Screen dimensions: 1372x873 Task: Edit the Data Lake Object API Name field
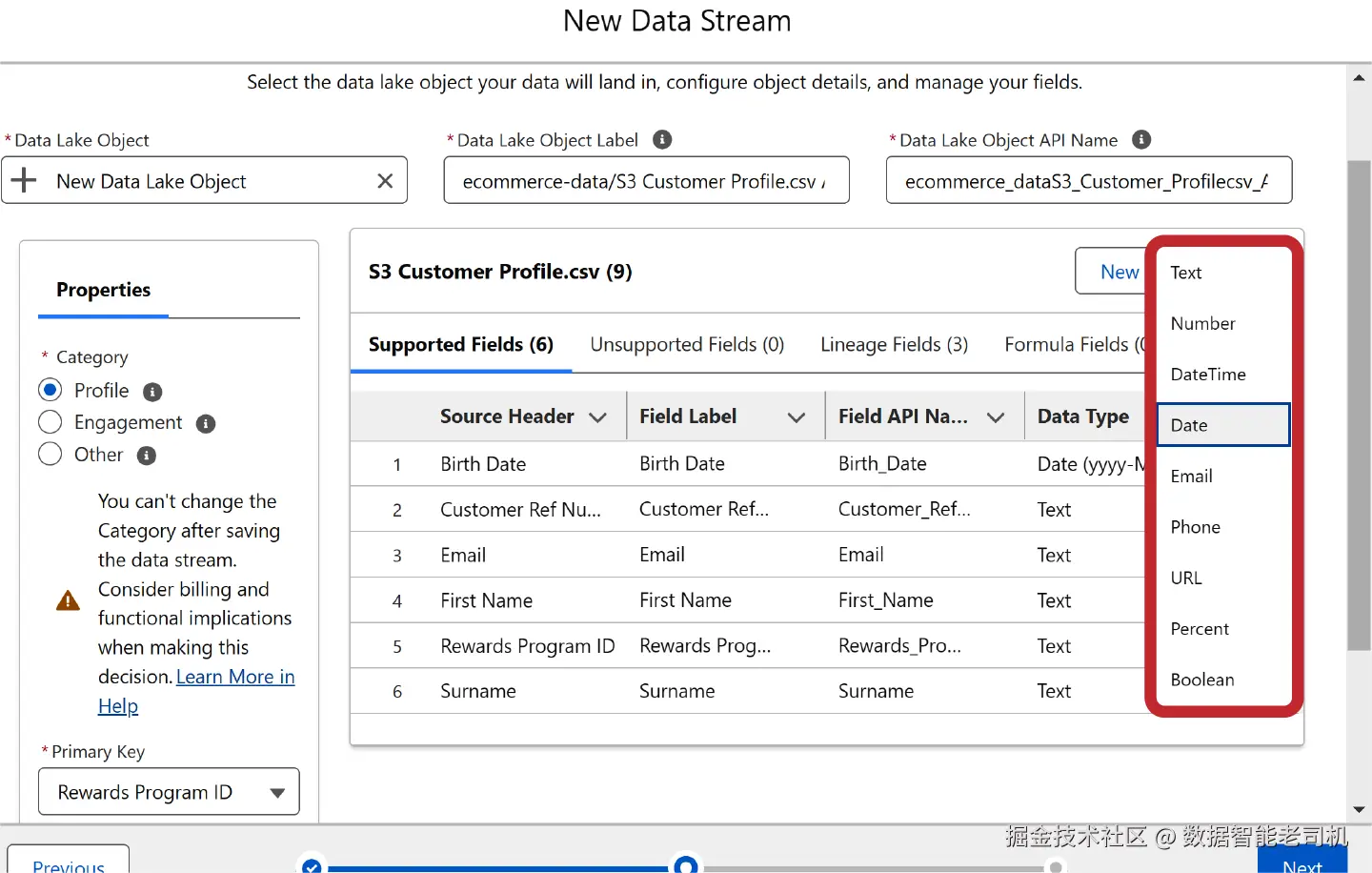click(1089, 180)
